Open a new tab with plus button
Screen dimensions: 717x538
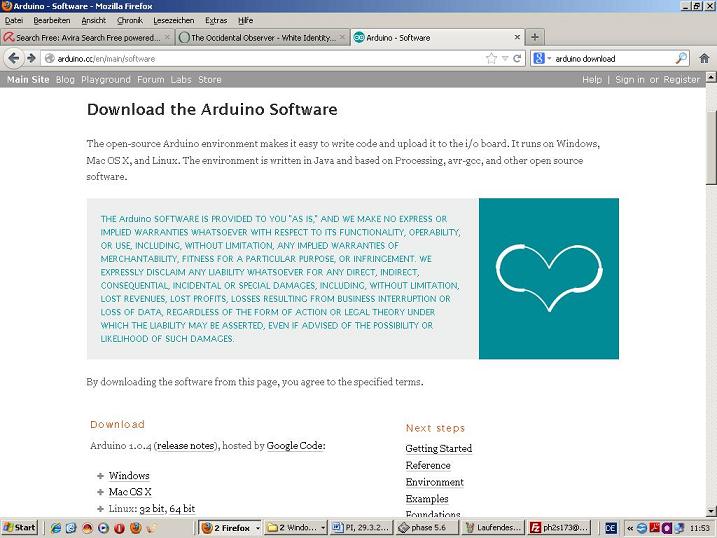tap(535, 37)
